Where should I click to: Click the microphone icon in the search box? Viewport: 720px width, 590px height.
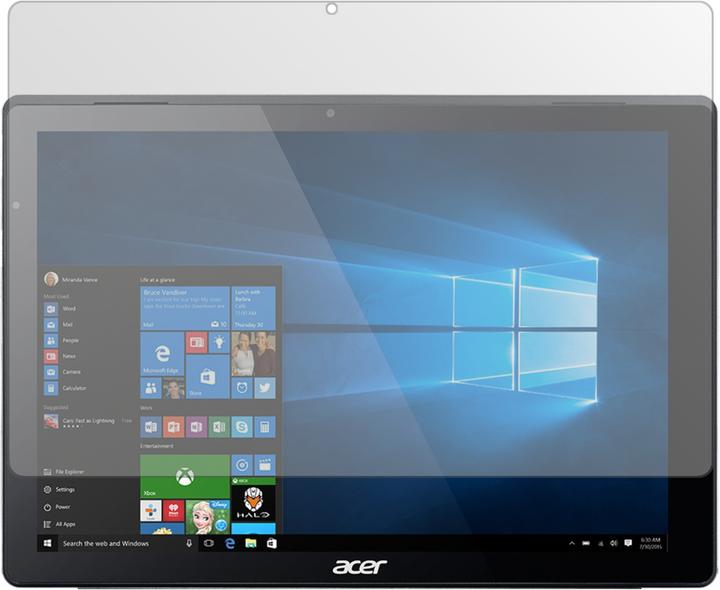(x=189, y=543)
